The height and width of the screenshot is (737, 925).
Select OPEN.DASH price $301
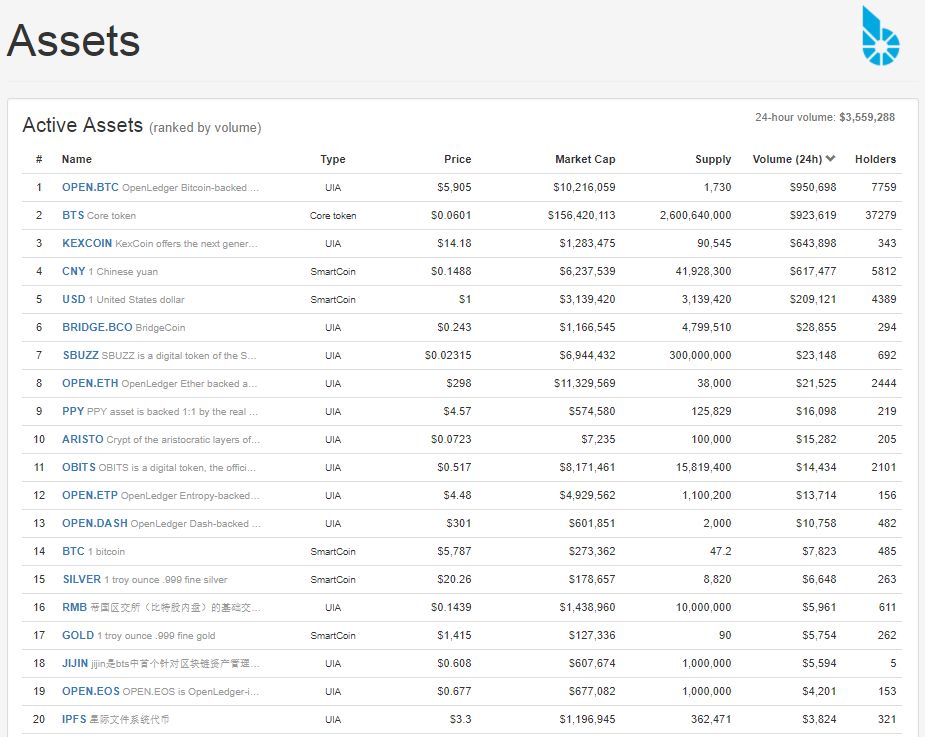coord(459,523)
